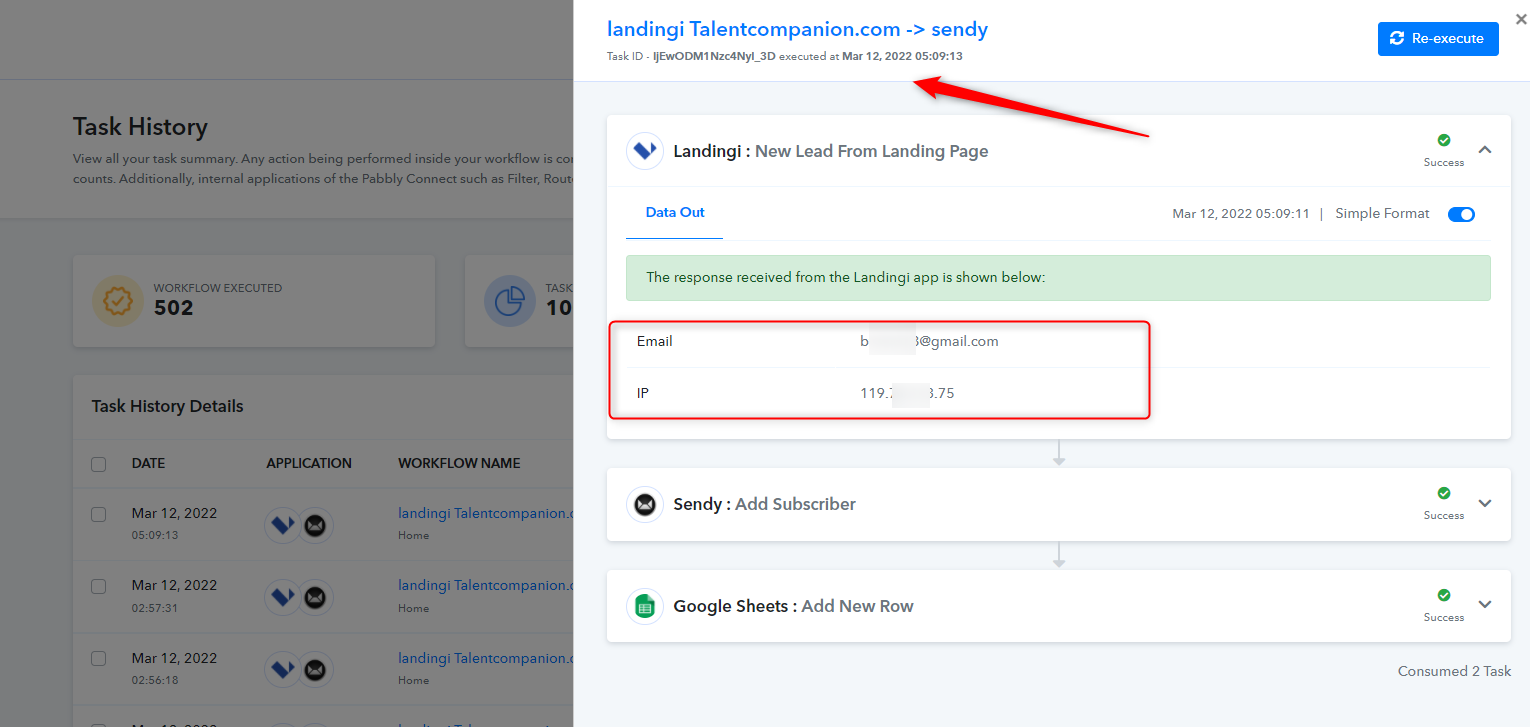The width and height of the screenshot is (1530, 727).
Task: Close the task detail side panel
Action: [x=1521, y=19]
